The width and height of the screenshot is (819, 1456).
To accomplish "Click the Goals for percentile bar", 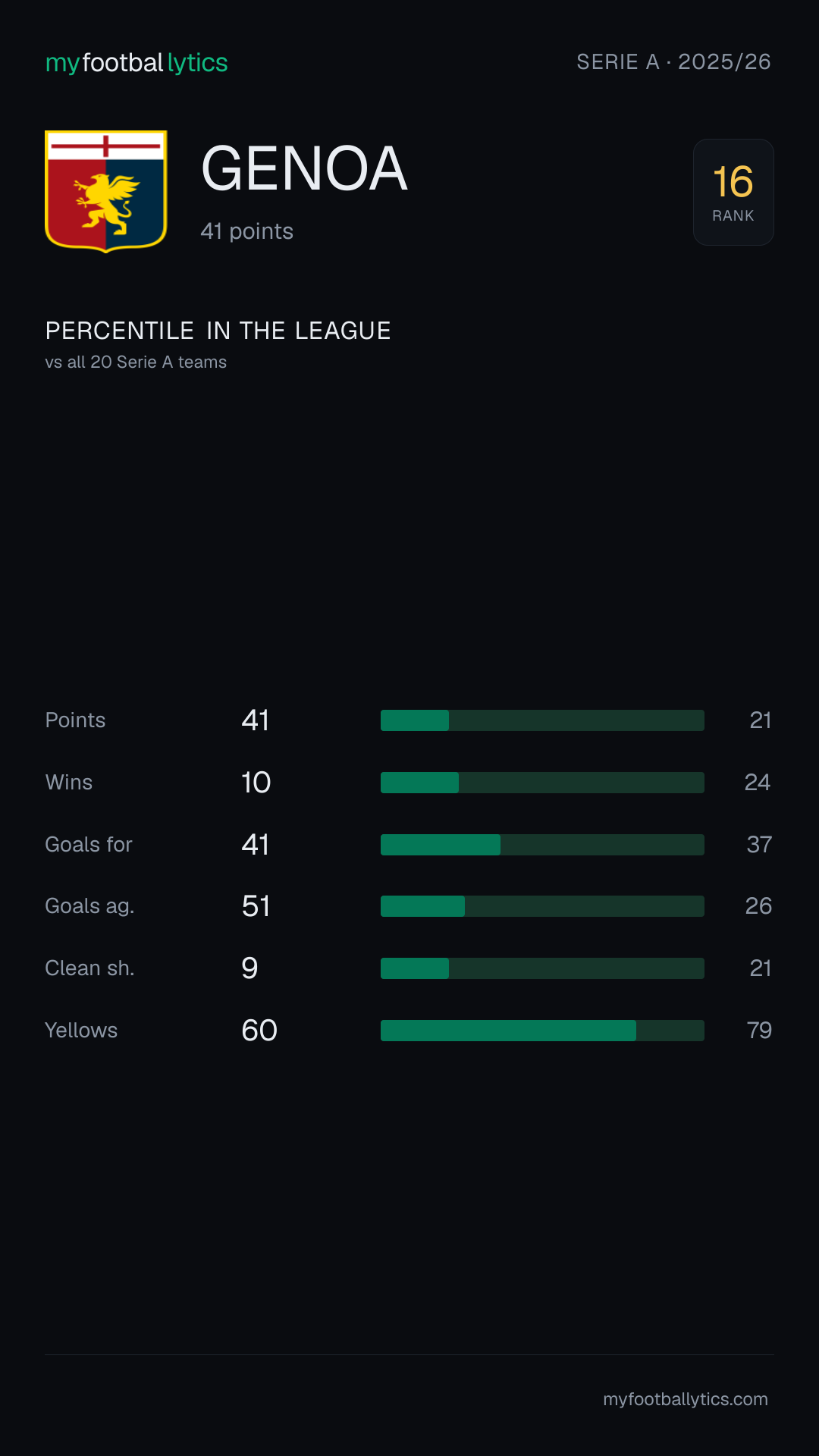I will click(542, 845).
